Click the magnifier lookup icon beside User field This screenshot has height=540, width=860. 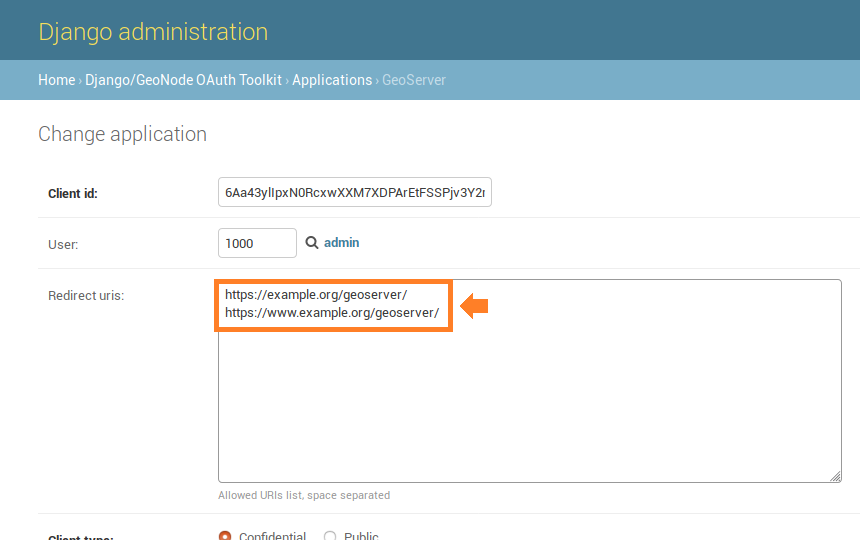pyautogui.click(x=312, y=243)
